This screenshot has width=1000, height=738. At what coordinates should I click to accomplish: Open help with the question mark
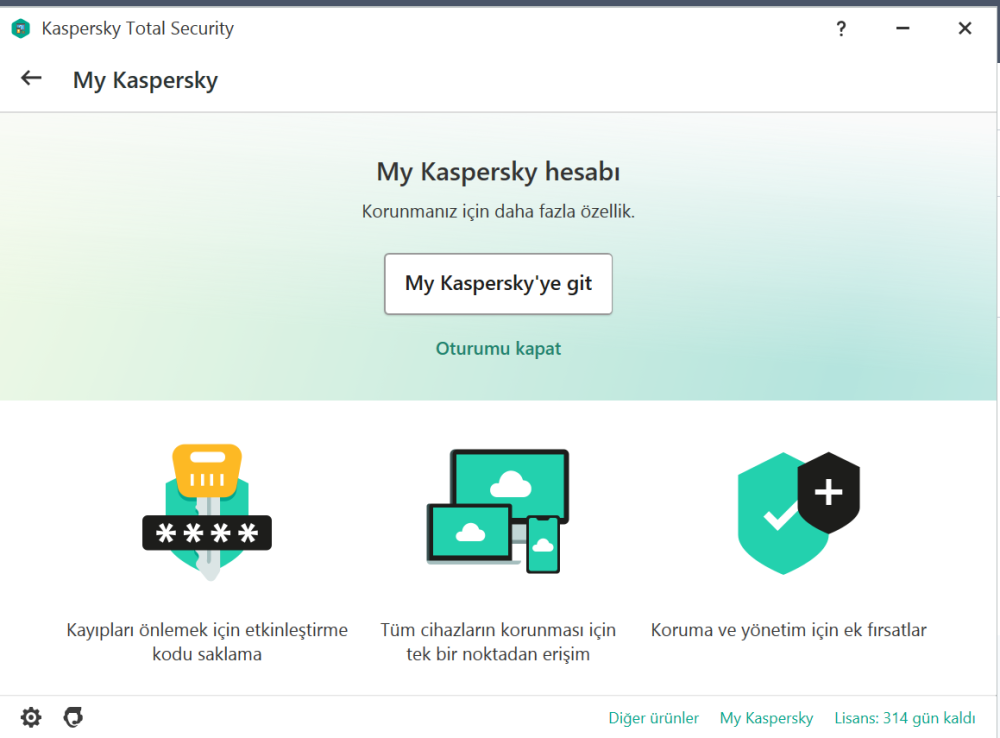tap(841, 29)
